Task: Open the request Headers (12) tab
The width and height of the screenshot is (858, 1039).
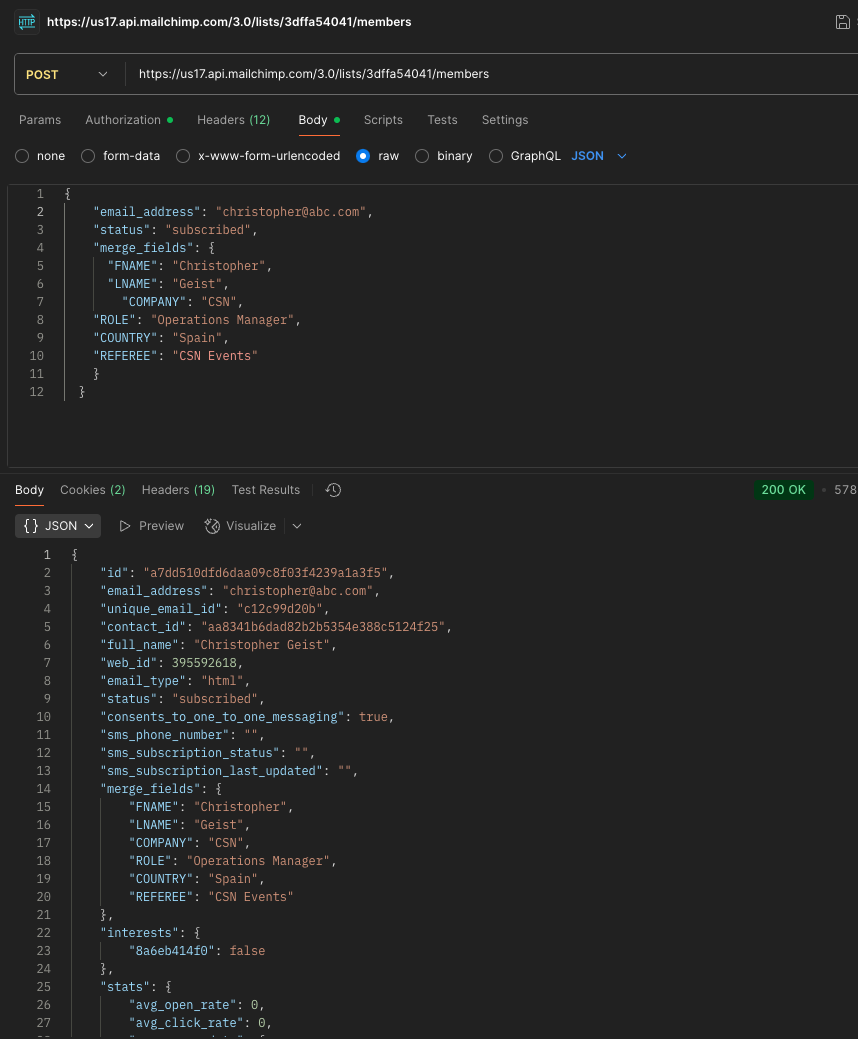Action: coord(233,120)
